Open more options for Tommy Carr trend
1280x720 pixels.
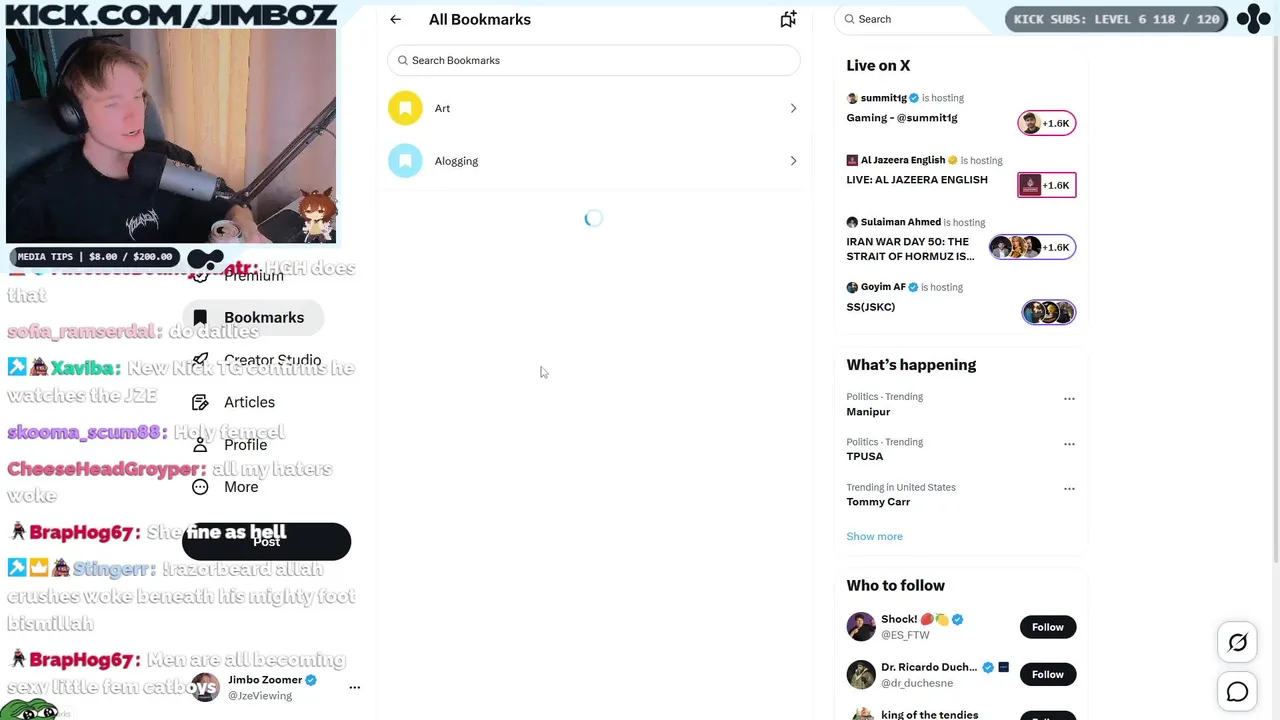click(x=1069, y=489)
